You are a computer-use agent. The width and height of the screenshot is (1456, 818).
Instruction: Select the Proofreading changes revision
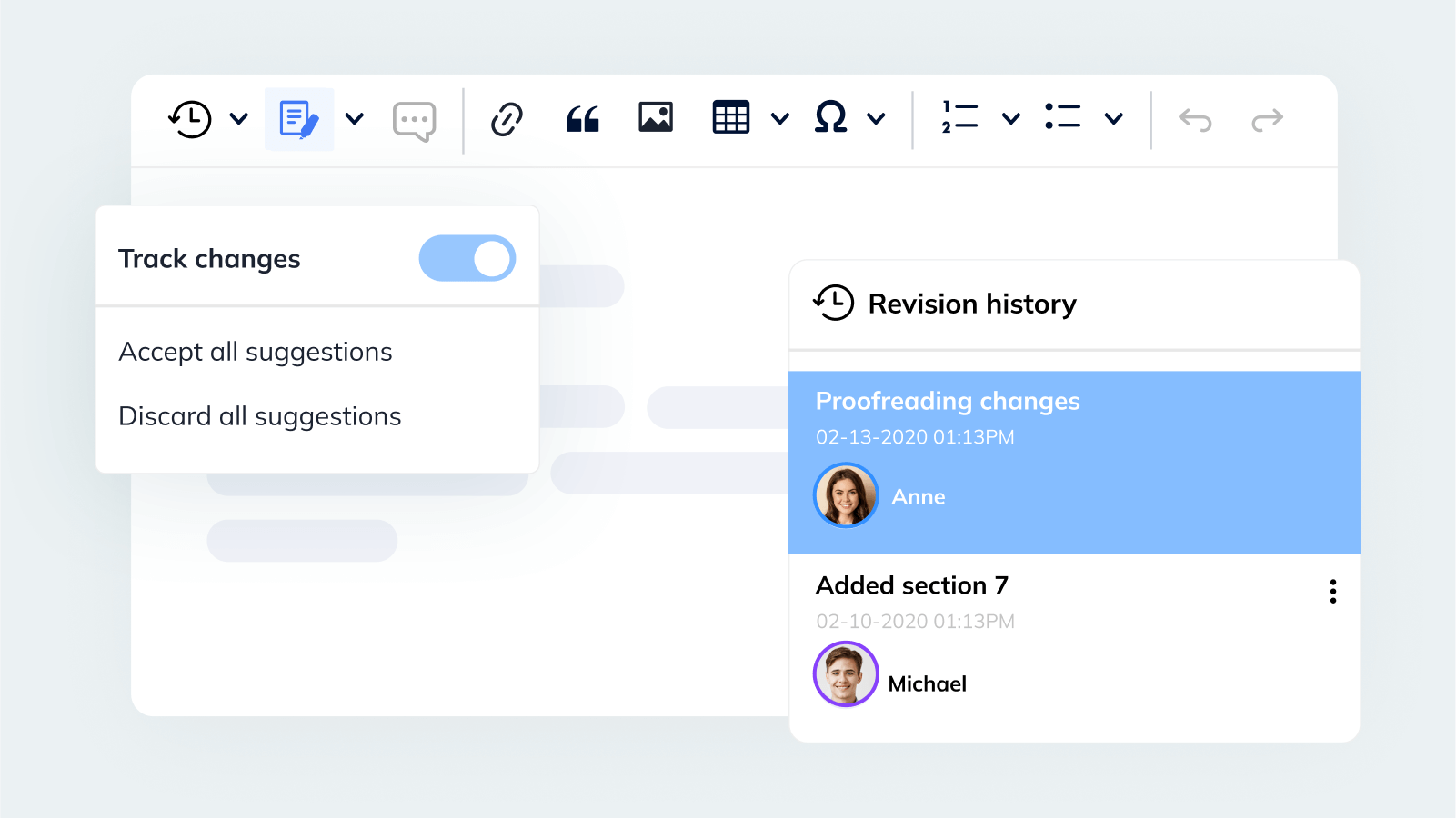point(1074,463)
